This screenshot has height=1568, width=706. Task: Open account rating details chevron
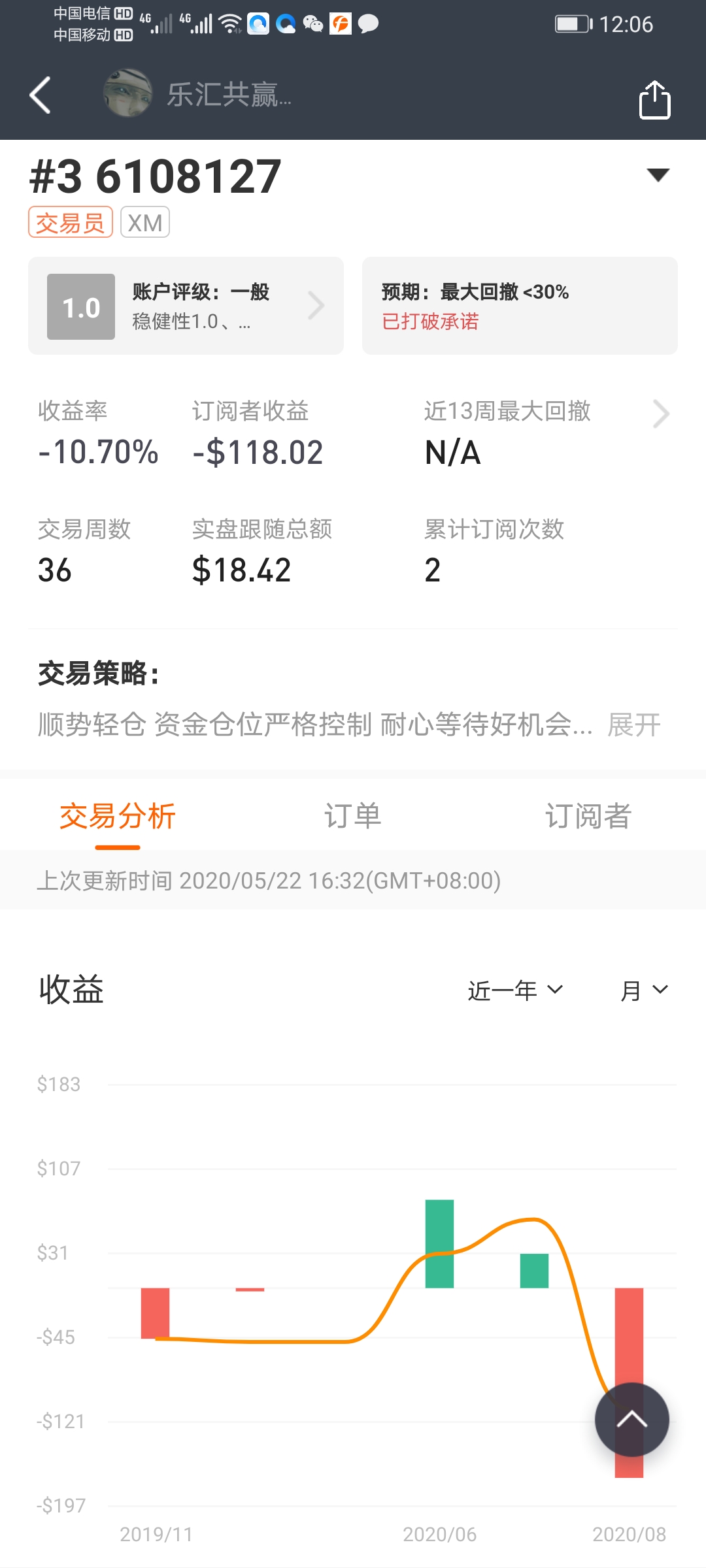click(316, 305)
